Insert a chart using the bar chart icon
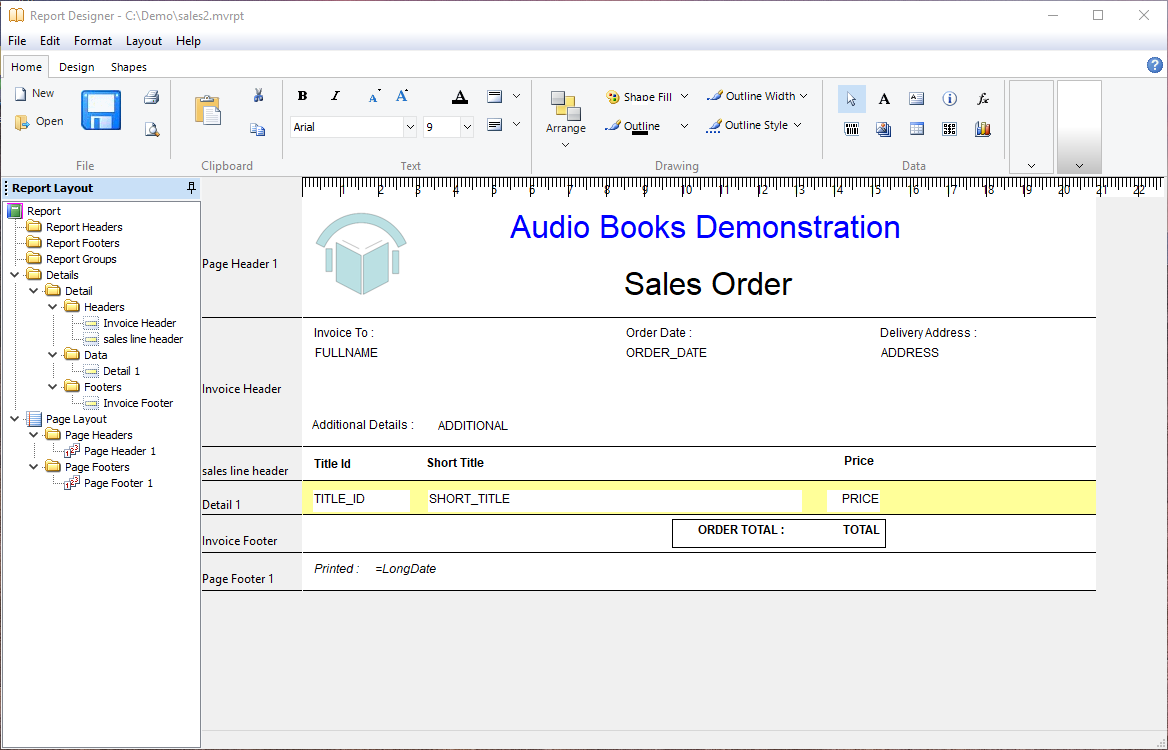 pos(983,129)
